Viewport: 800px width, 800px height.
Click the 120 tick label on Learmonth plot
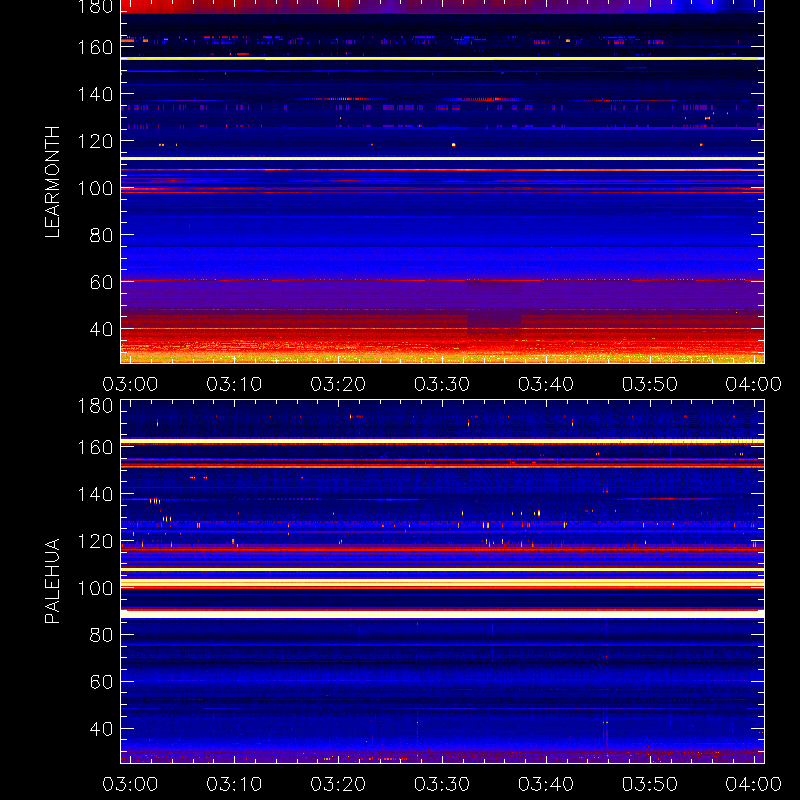pyautogui.click(x=95, y=141)
